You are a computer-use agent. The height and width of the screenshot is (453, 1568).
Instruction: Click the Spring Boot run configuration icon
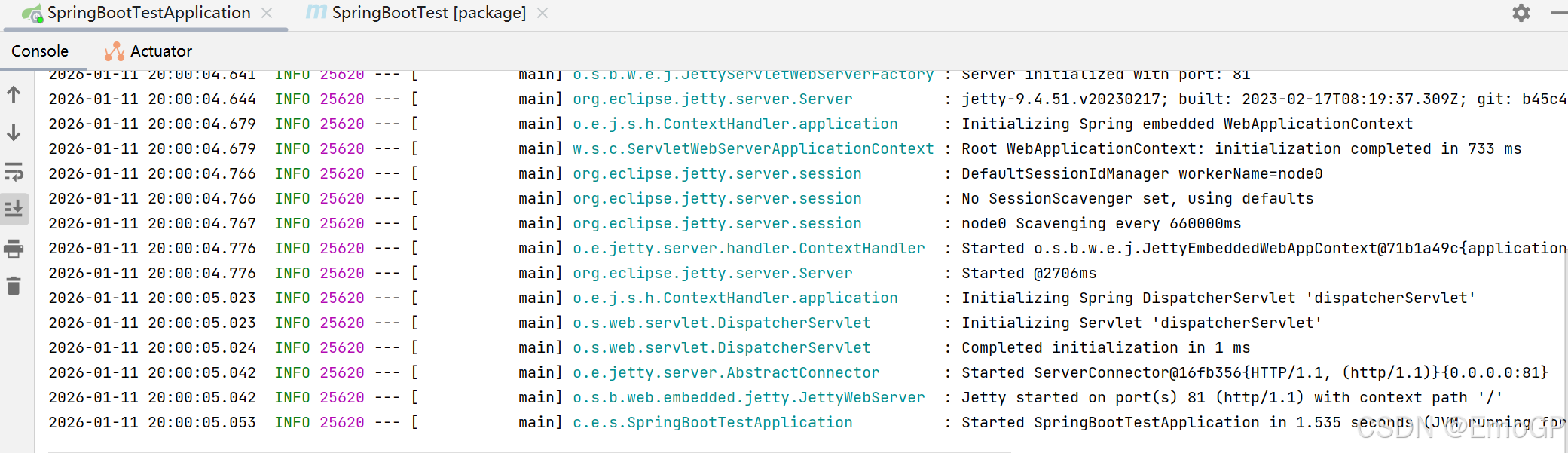coord(32,13)
